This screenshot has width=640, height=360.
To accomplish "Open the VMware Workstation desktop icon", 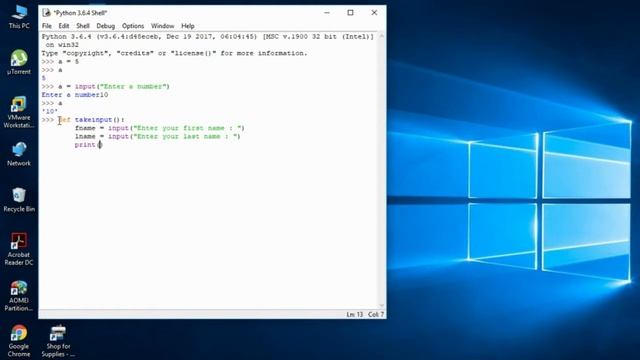I will pos(19,112).
